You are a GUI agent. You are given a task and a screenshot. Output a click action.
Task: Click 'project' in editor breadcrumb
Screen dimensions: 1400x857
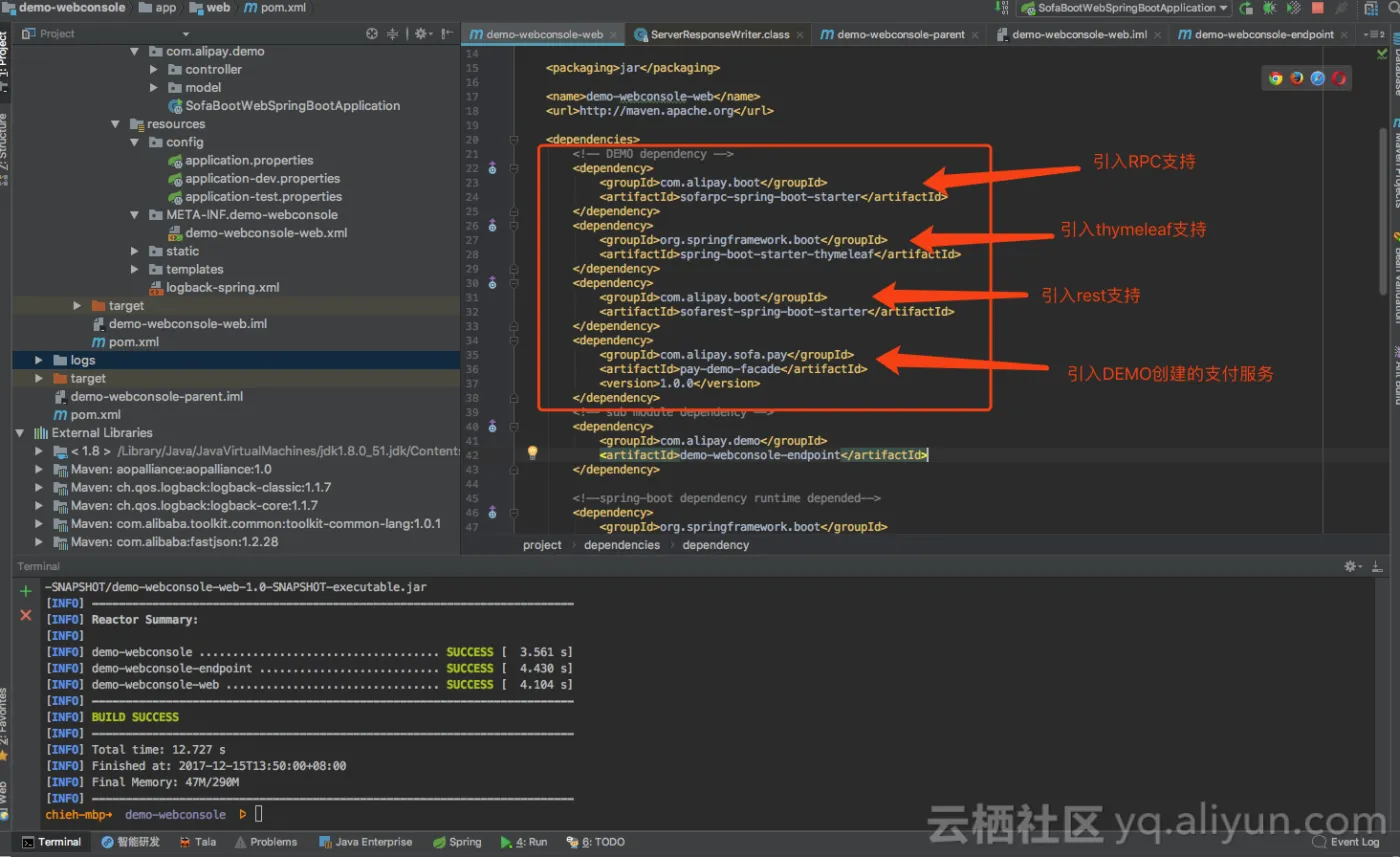pos(543,545)
